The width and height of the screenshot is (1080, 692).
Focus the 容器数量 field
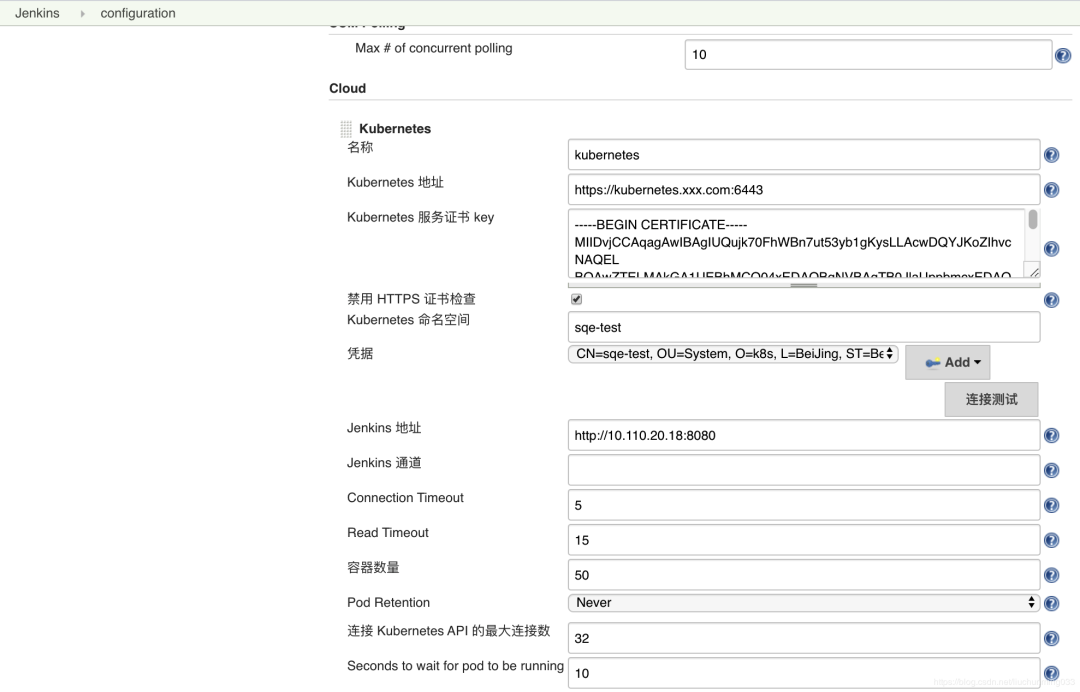pyautogui.click(x=804, y=575)
